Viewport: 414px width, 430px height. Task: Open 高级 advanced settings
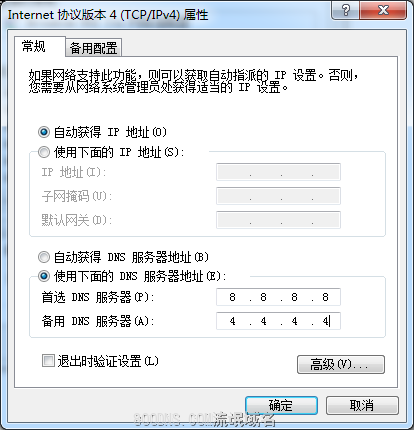341,364
